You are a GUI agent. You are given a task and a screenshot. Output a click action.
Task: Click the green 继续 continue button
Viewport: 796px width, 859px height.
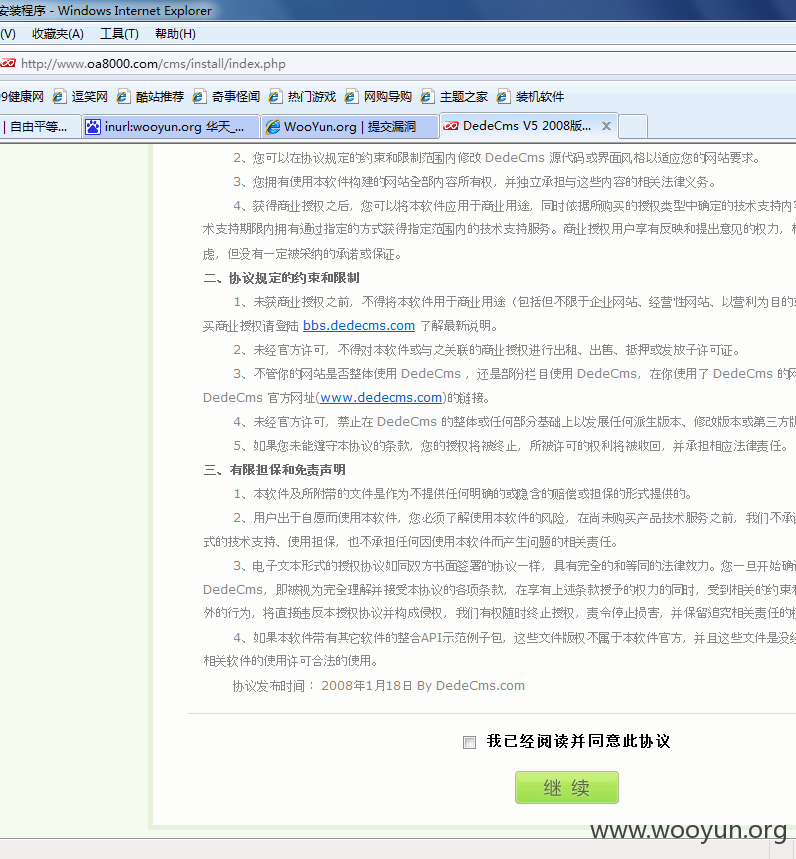pyautogui.click(x=566, y=788)
